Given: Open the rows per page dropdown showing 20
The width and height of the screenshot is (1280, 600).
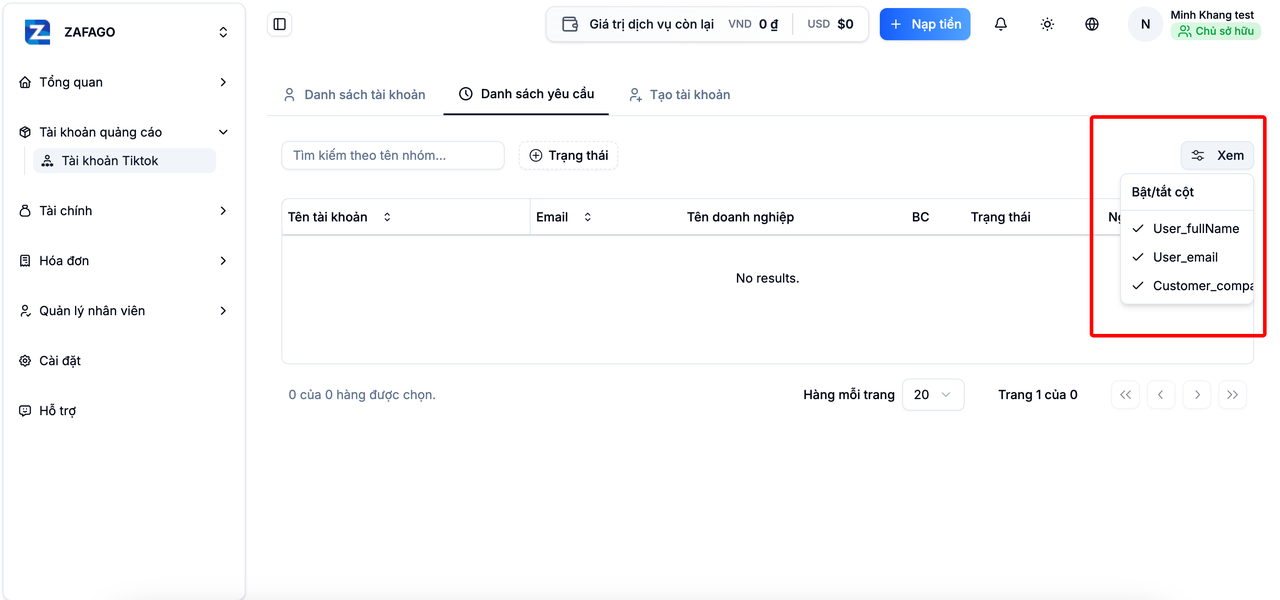Looking at the screenshot, I should coord(933,395).
